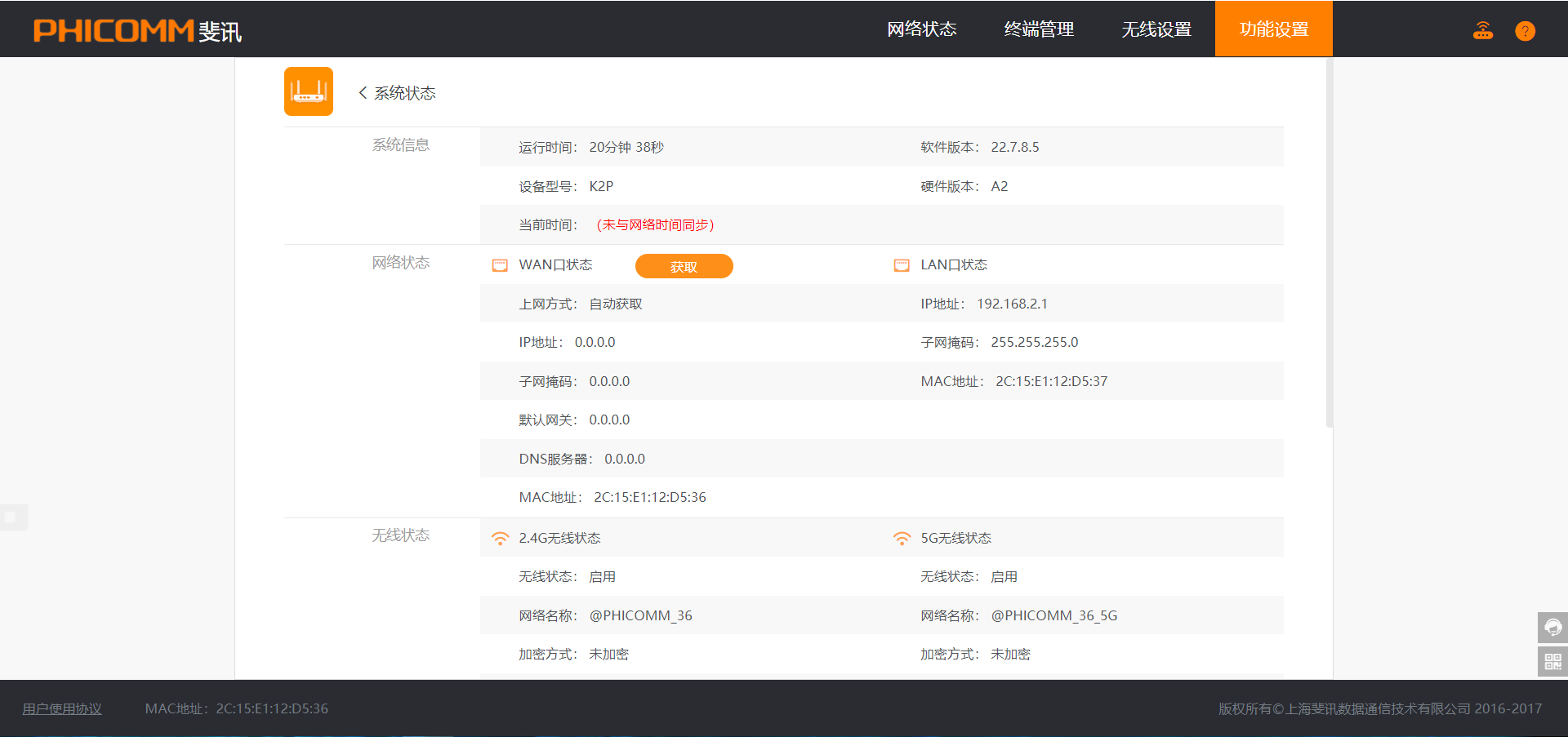Click the 5G 加密方式 value 未加密

tap(1011, 654)
